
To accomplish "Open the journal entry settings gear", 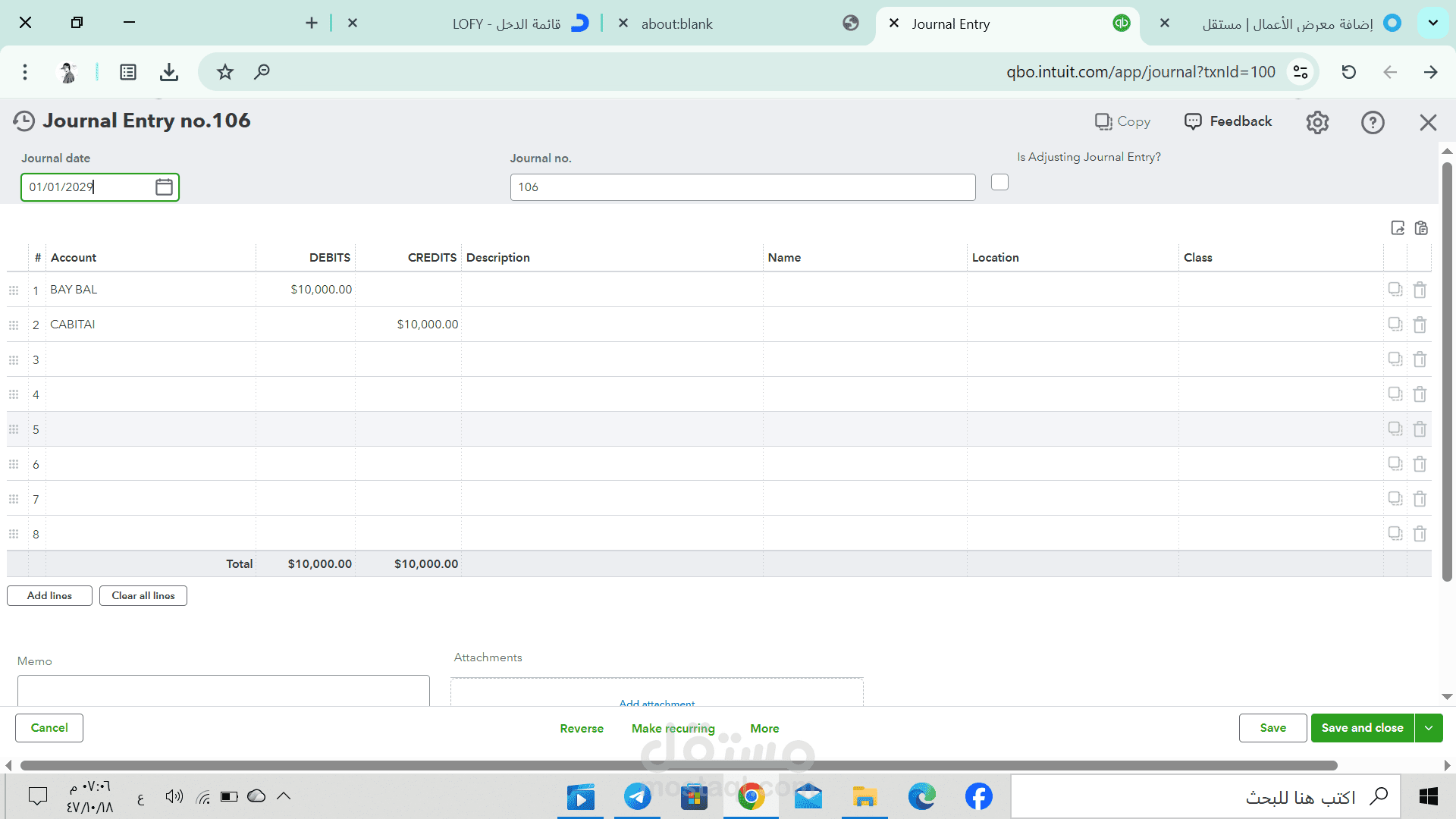I will [1317, 122].
